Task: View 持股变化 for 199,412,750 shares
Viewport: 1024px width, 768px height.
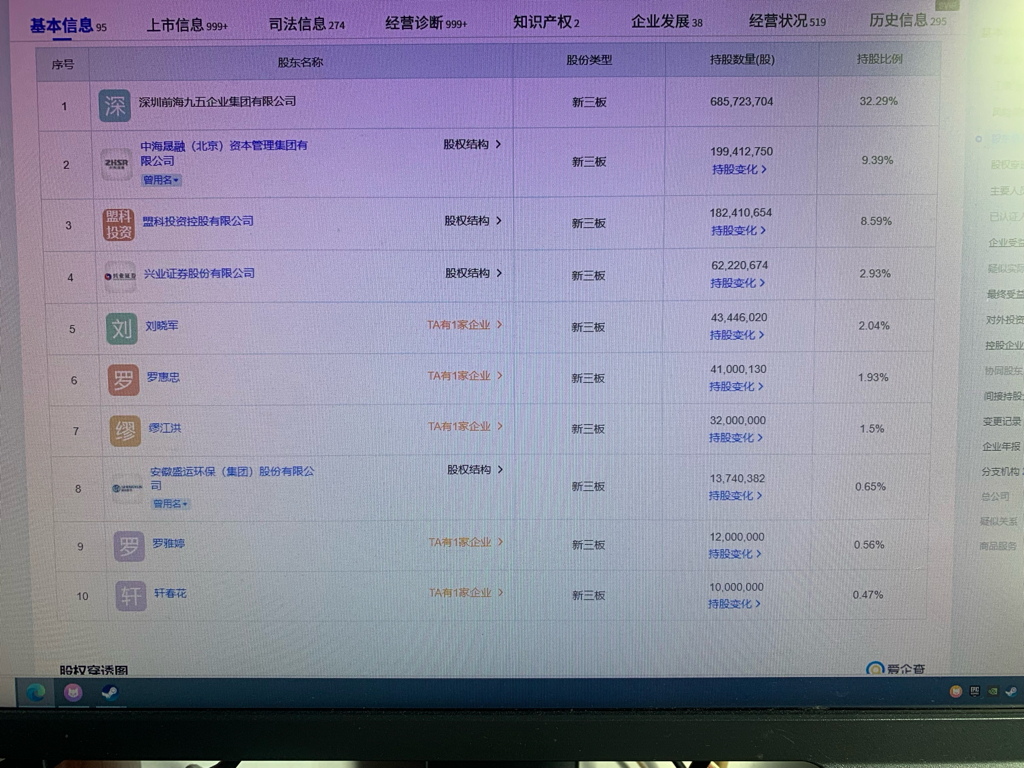Action: tap(739, 170)
